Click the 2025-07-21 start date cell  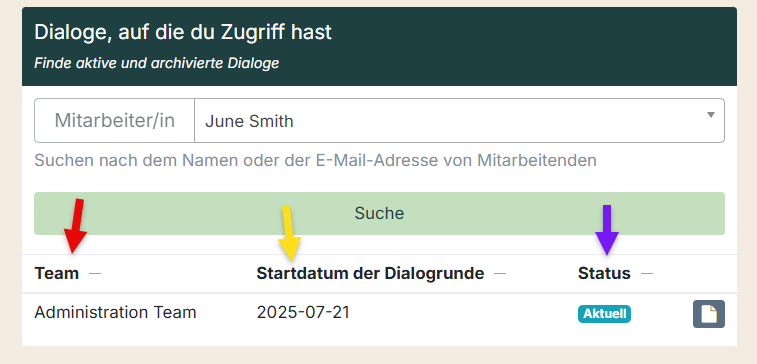[x=303, y=313]
